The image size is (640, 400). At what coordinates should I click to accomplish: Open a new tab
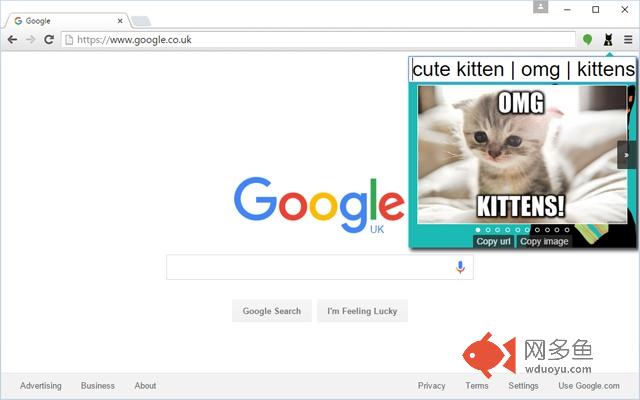141,21
